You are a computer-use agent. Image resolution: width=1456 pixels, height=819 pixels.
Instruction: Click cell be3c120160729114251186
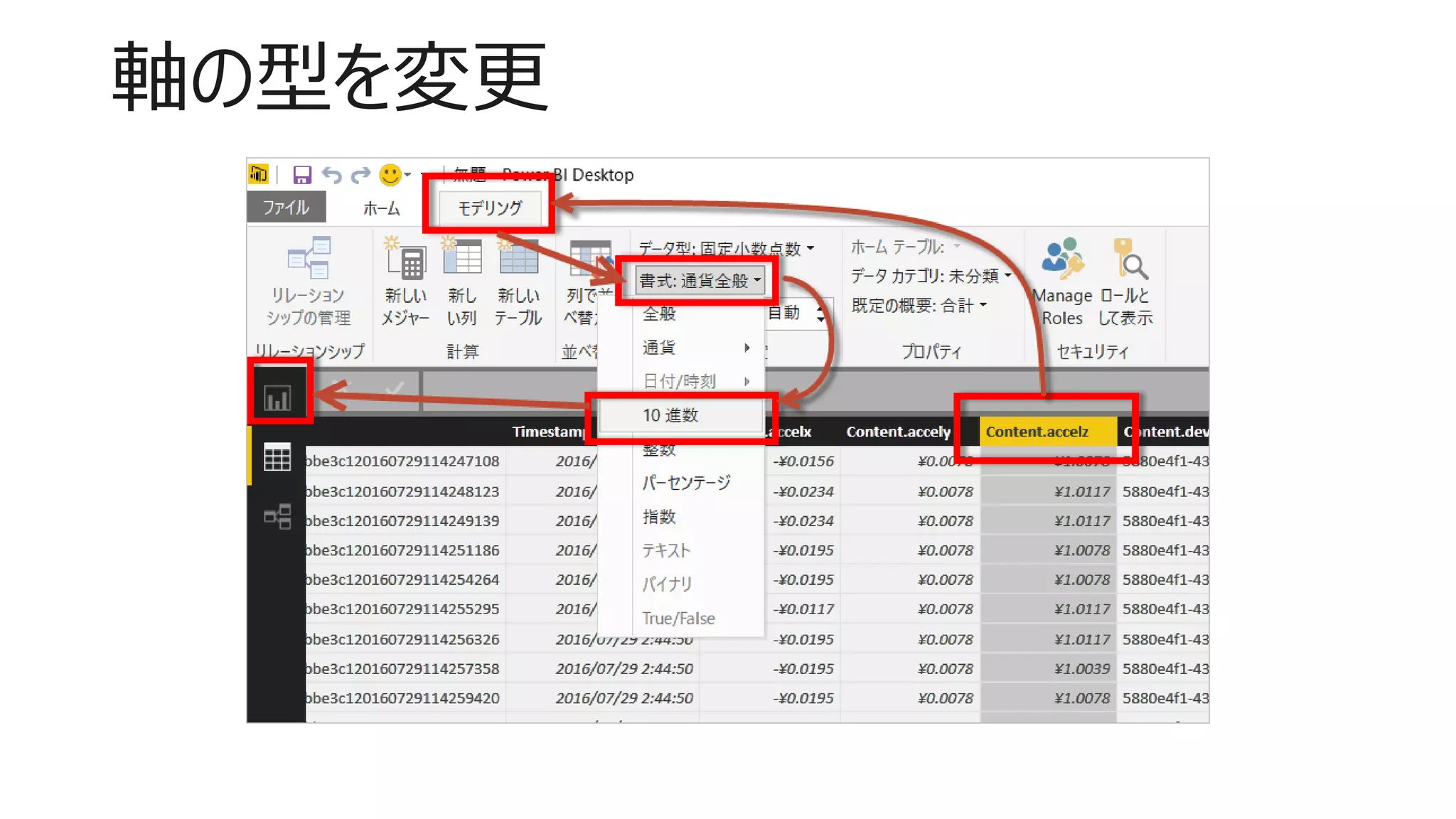point(405,550)
